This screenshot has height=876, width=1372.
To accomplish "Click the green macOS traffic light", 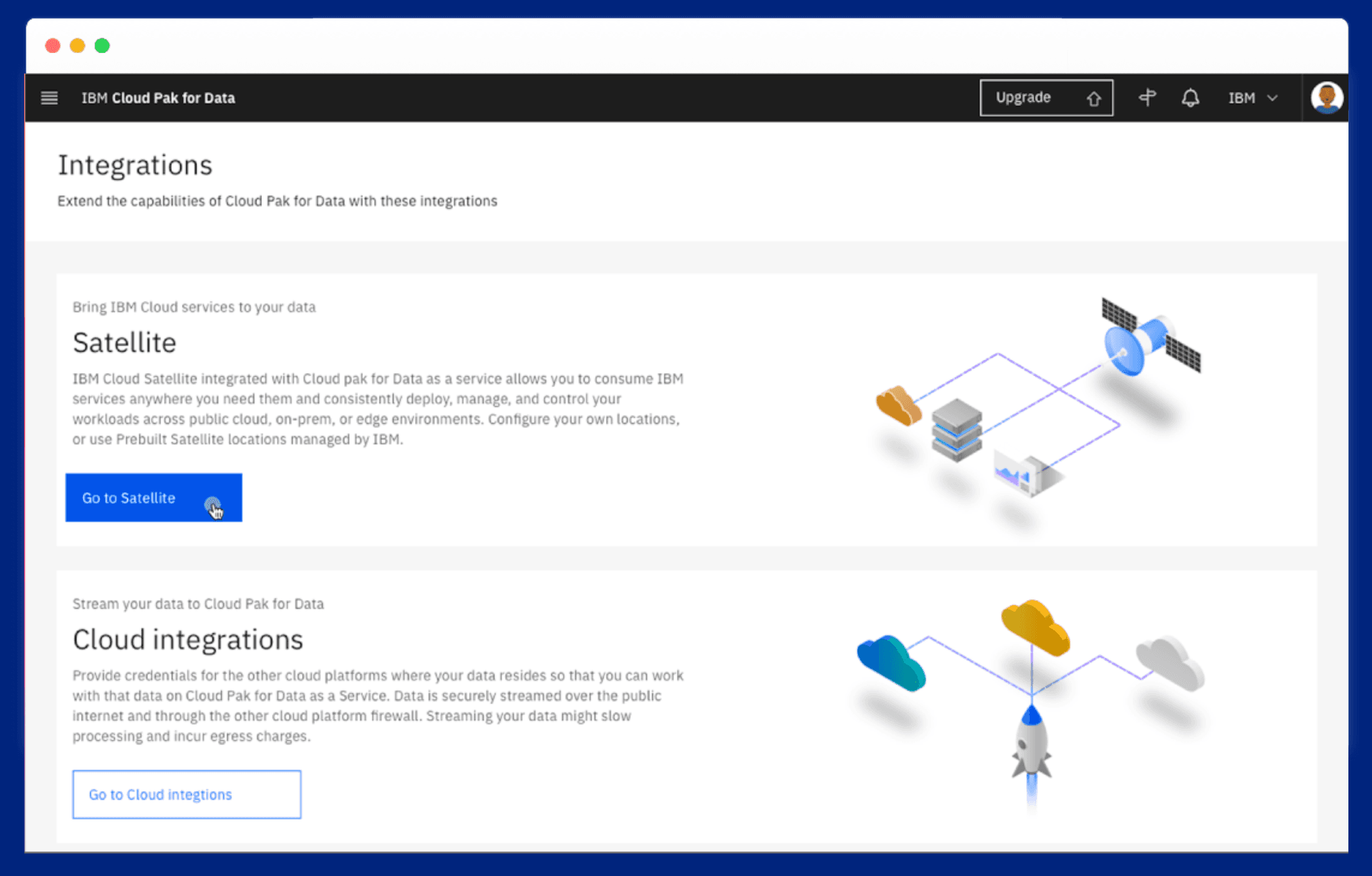I will tap(102, 45).
